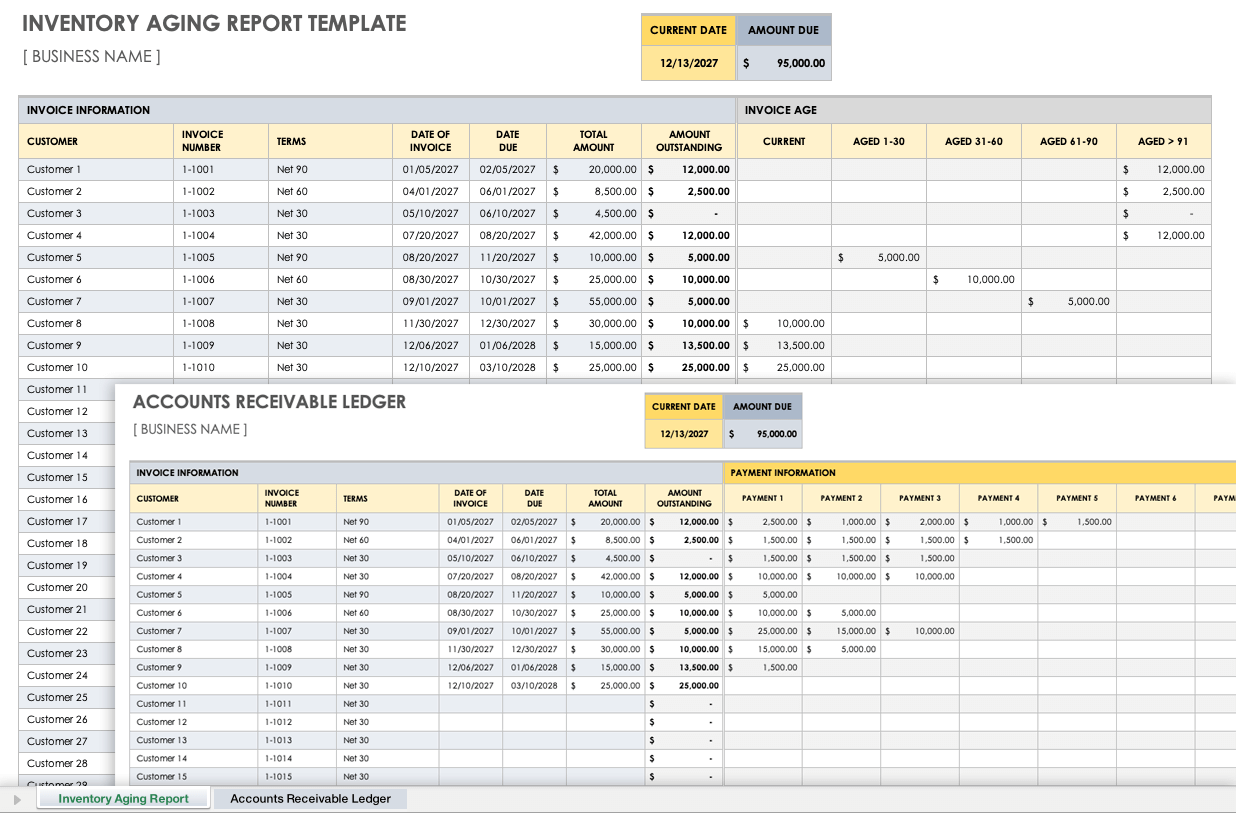This screenshot has height=813, width=1236.
Task: Select the PAYMENT INFORMATION section header
Action: coord(783,472)
